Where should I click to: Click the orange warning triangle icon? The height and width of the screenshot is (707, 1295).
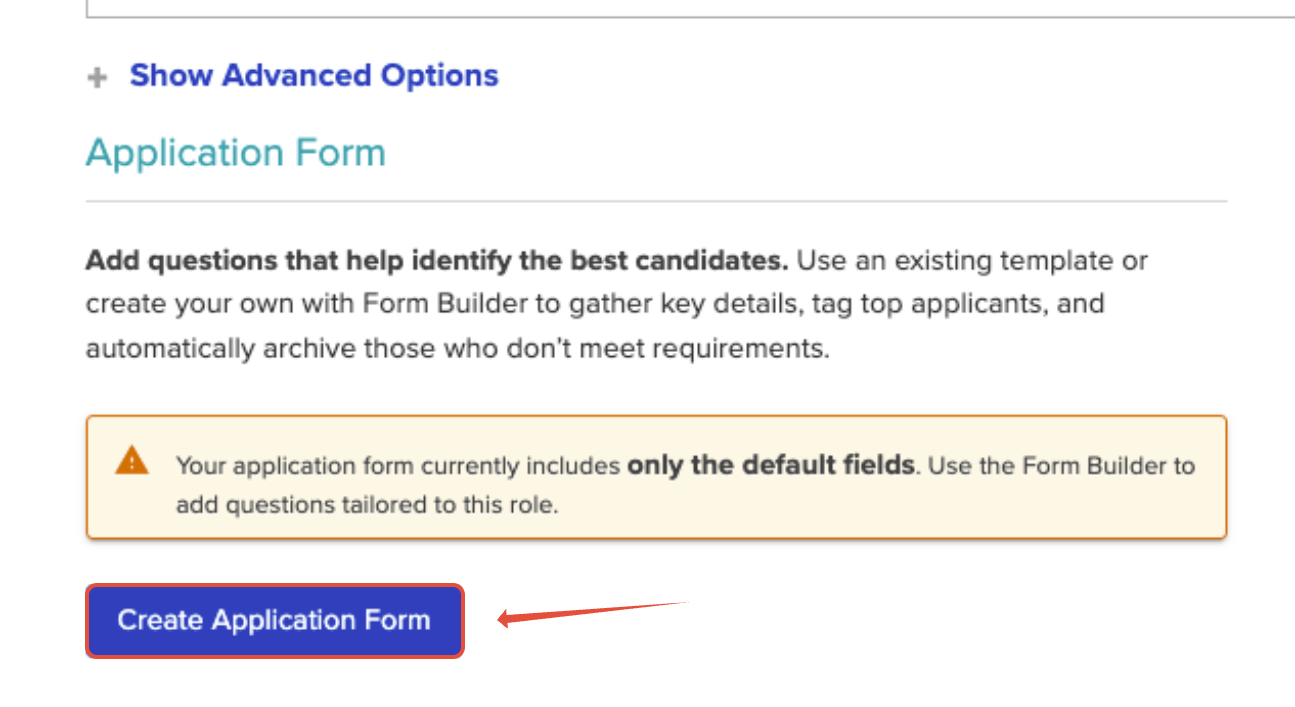pyautogui.click(x=132, y=461)
